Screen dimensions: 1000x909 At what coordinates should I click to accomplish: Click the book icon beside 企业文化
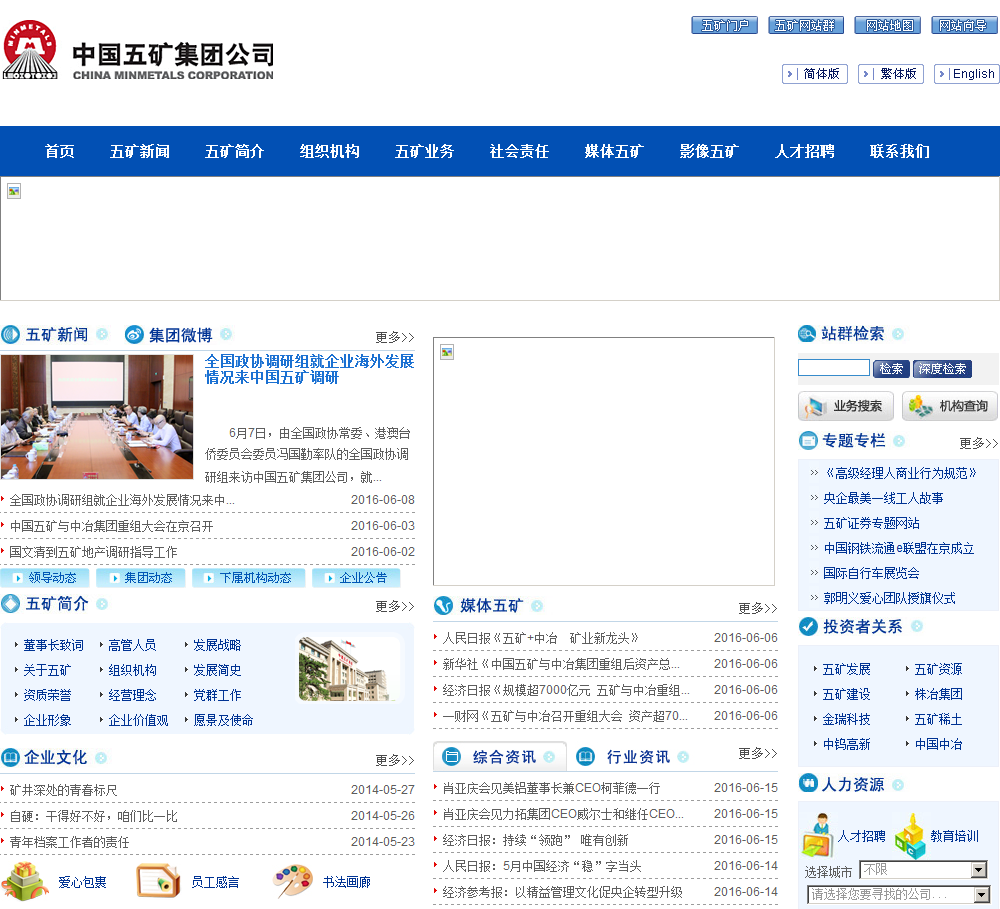pos(10,757)
